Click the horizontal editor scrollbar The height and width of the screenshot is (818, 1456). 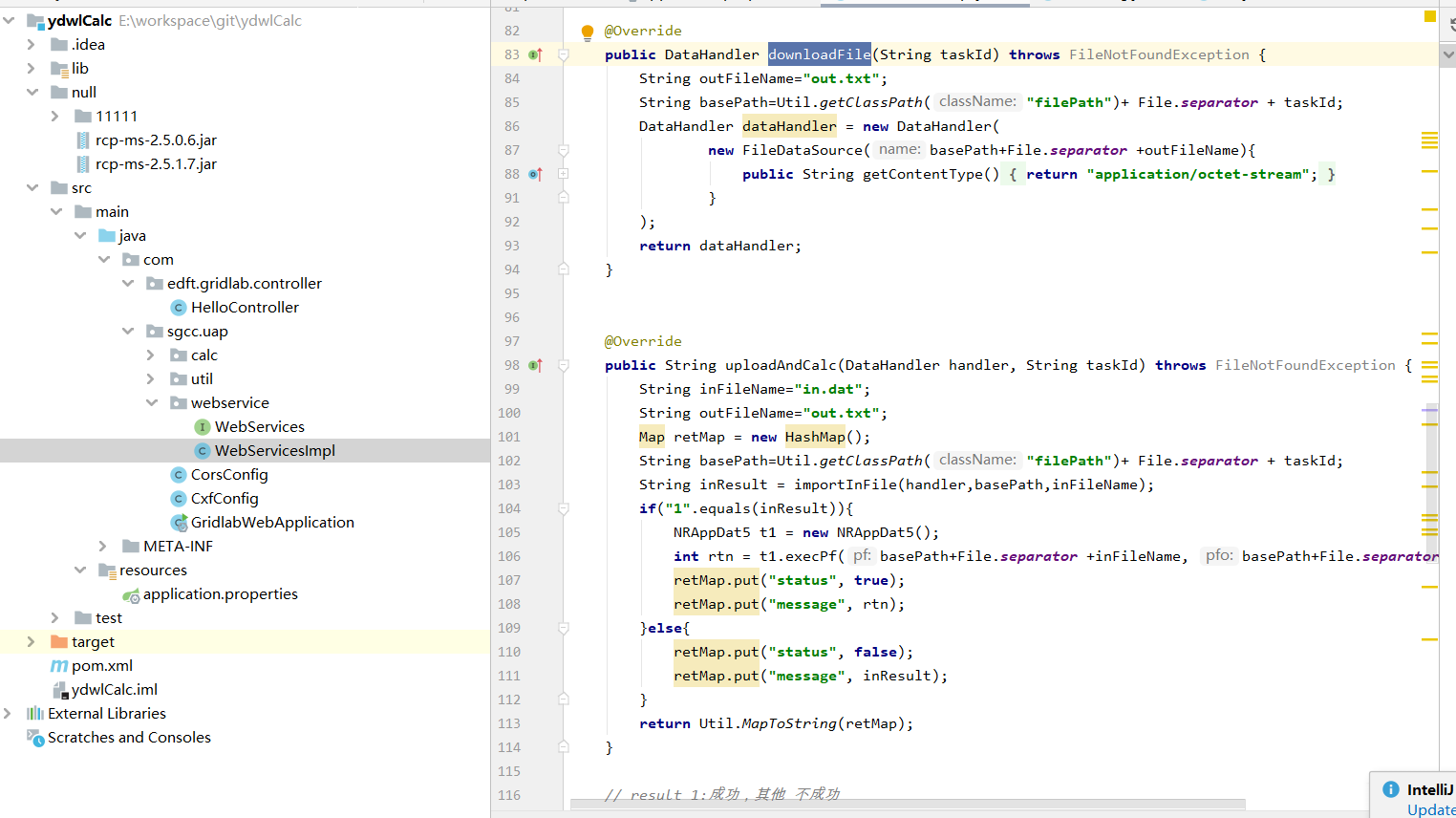[x=908, y=805]
